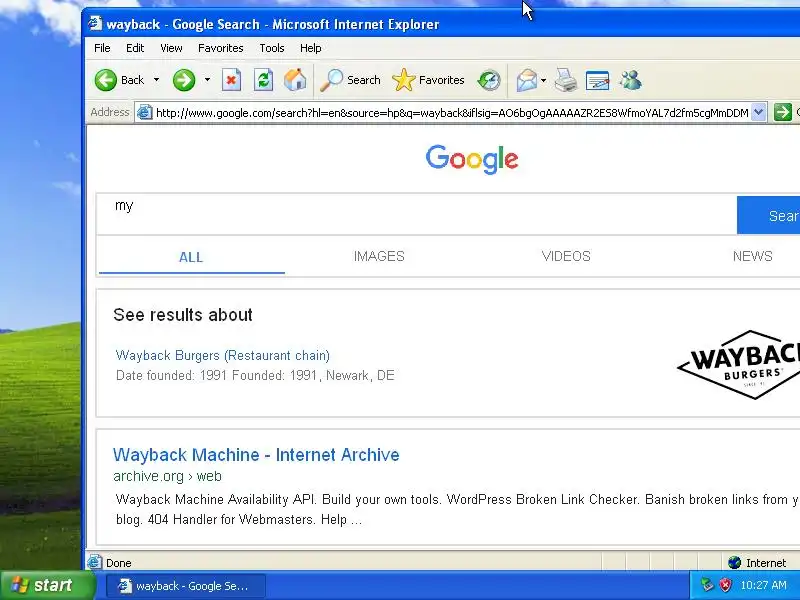Open the File menu

point(102,48)
